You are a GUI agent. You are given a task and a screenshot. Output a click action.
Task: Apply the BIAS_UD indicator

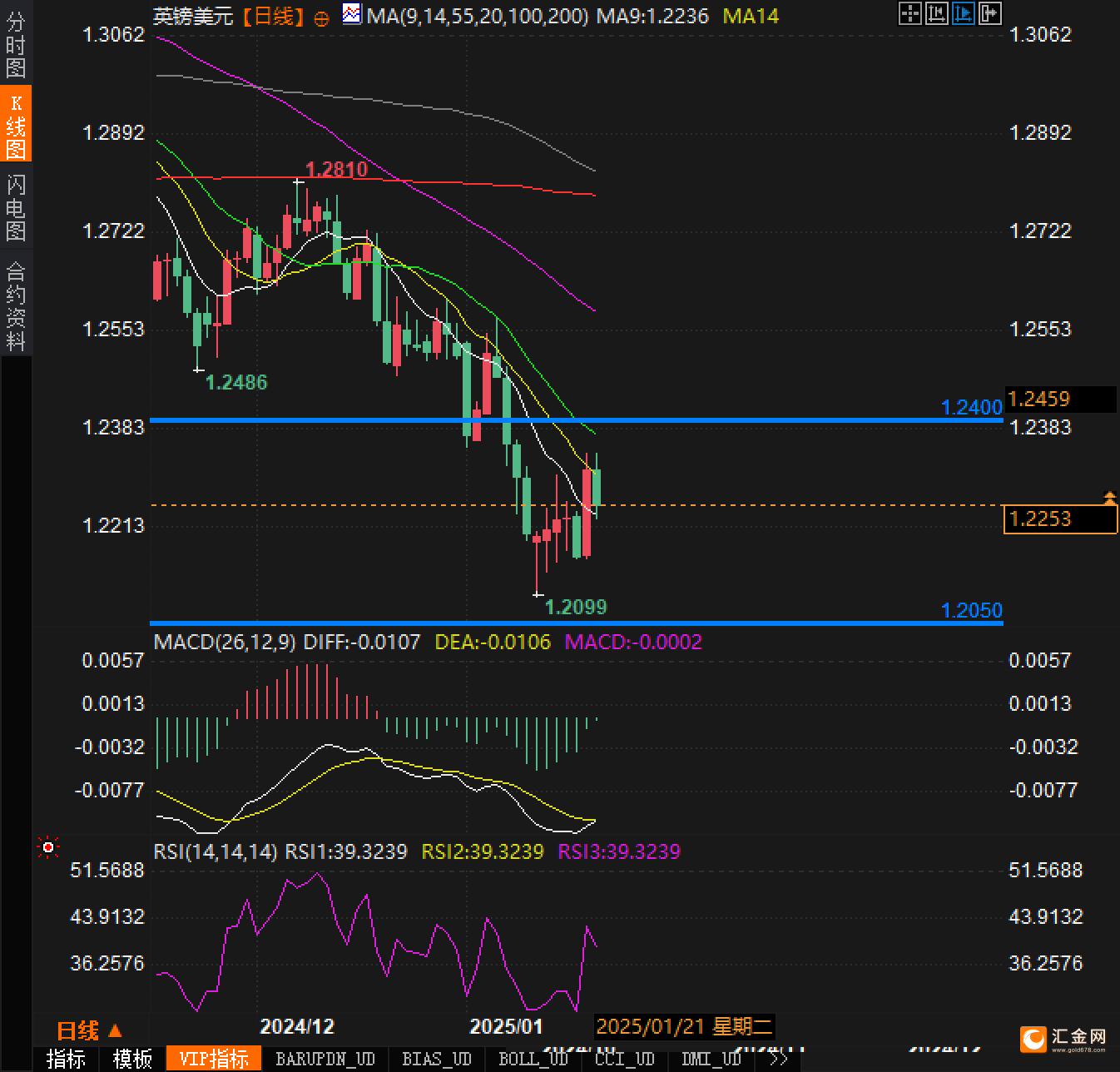click(x=437, y=1059)
